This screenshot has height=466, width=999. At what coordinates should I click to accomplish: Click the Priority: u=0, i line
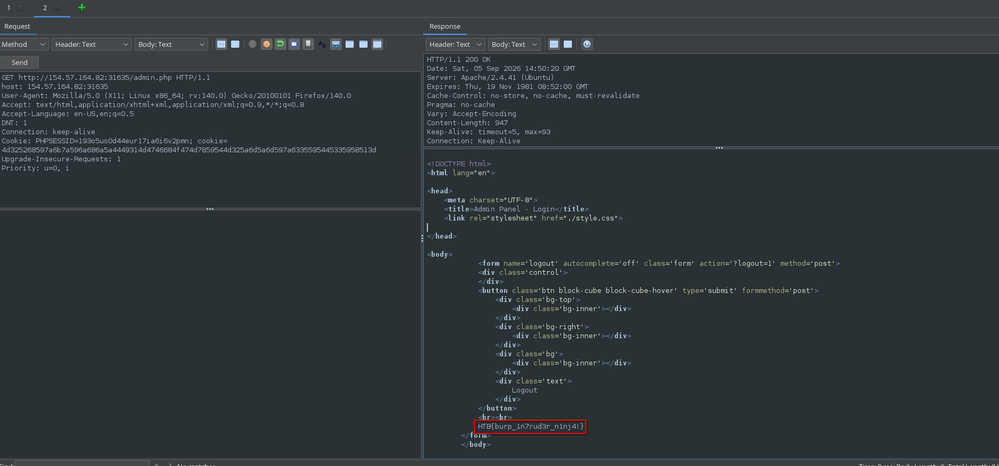(x=36, y=168)
